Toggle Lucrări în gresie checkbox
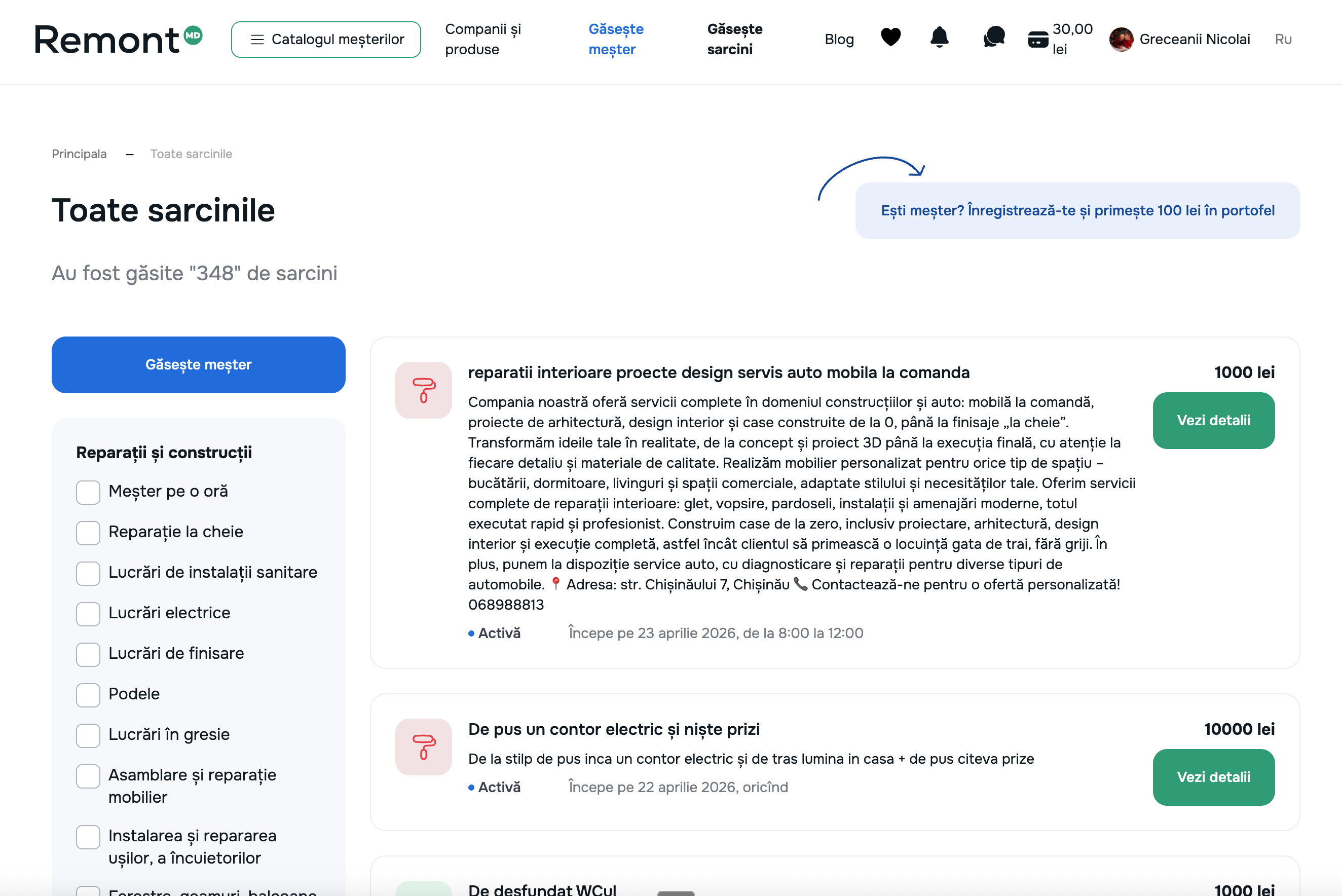1342x896 pixels. click(x=88, y=735)
